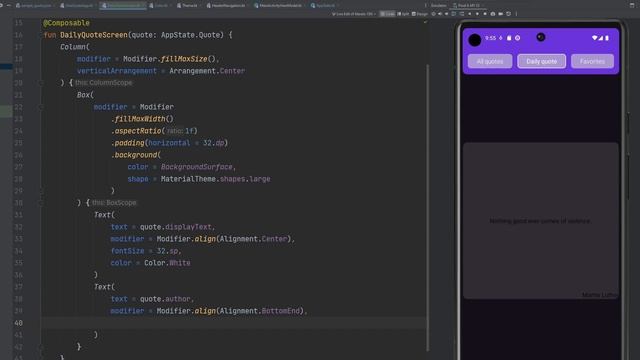This screenshot has width=640, height=360.
Task: Rotate the emulator right
Action: tap(462, 14)
